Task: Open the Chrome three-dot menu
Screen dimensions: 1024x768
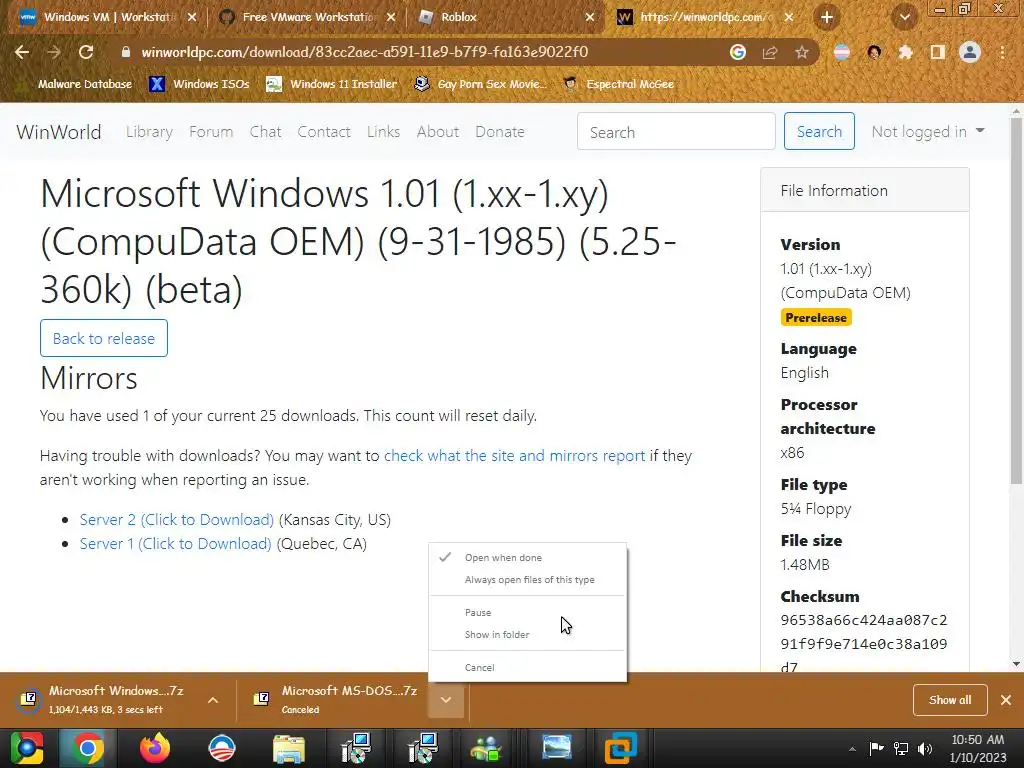Action: 1002,52
